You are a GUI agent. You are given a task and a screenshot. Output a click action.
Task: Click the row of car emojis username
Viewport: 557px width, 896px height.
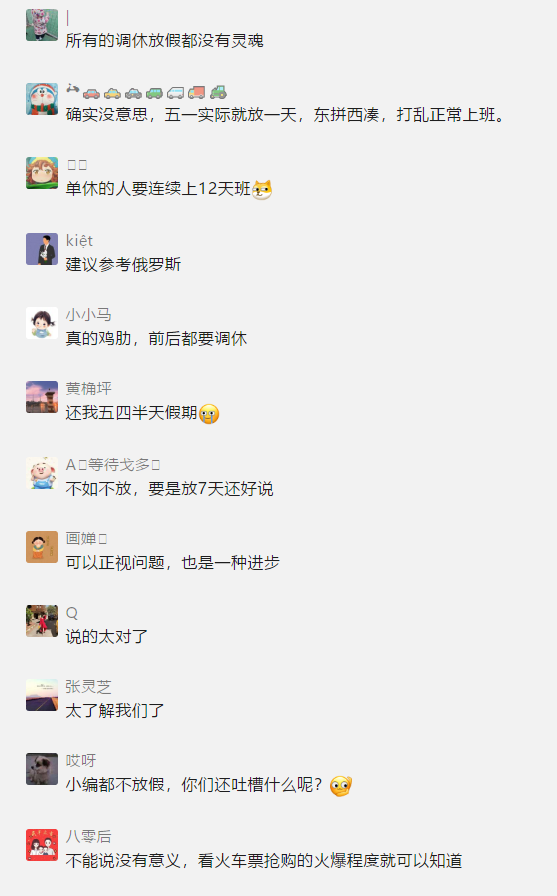(x=147, y=91)
